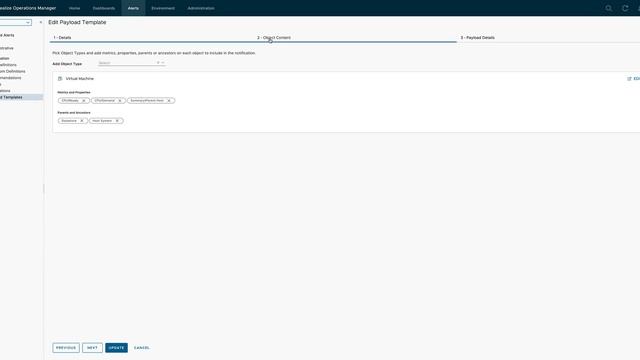Select step 2 - Object Content tab

274,38
